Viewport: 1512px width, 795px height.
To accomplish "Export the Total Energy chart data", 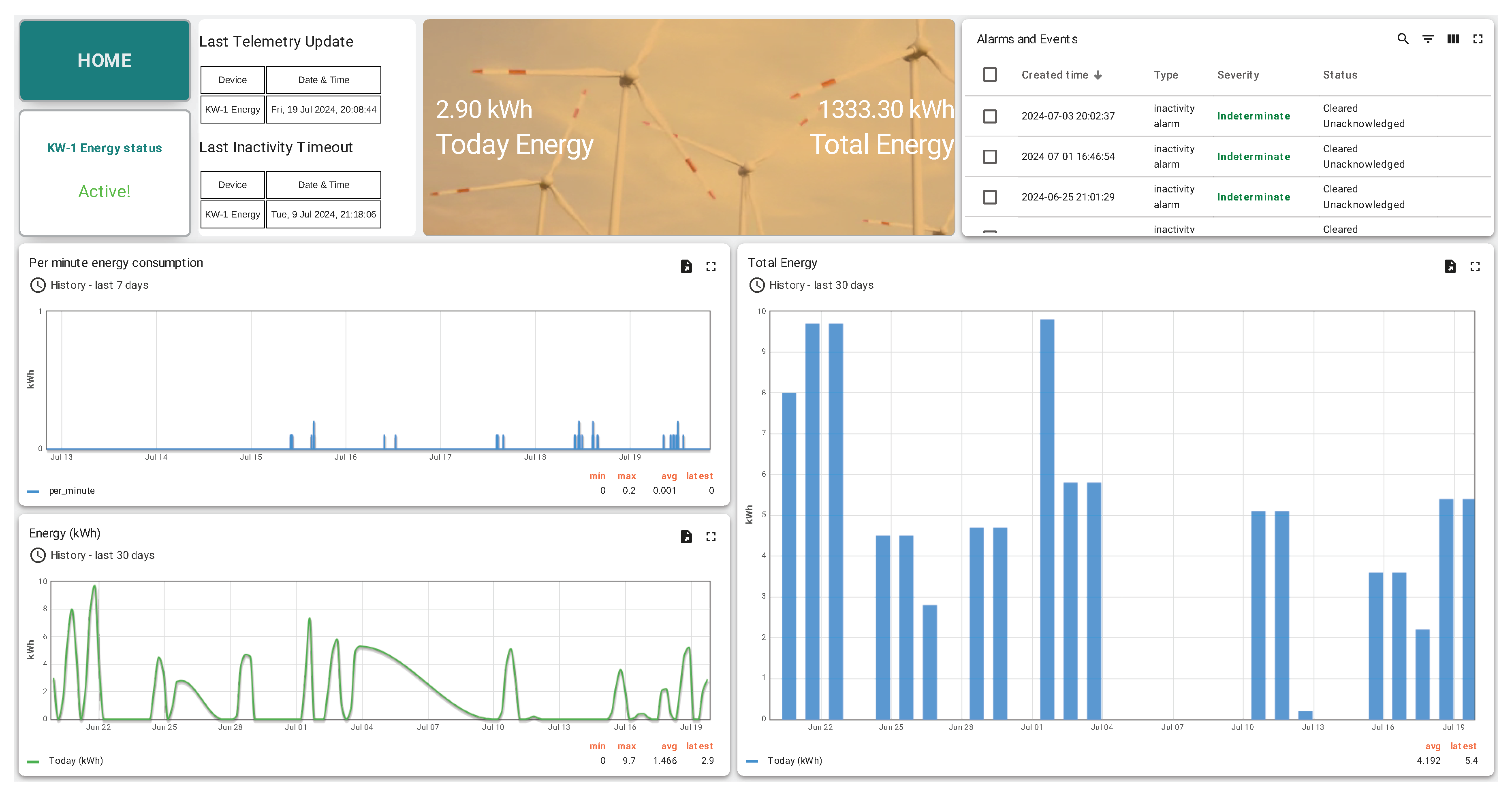I will click(1450, 266).
